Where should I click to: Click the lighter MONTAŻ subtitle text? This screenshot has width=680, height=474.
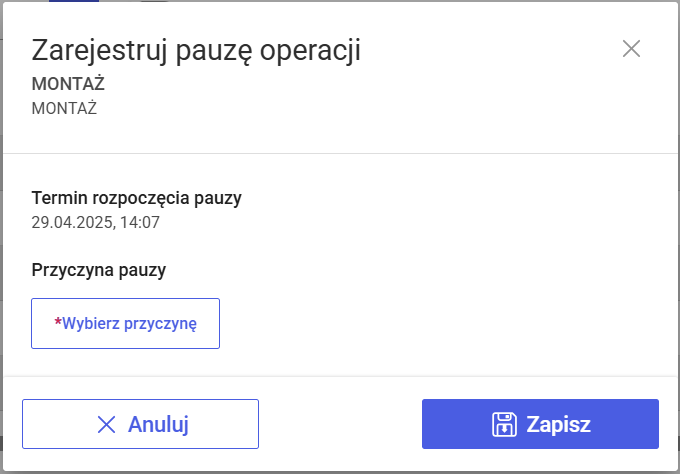click(x=64, y=108)
